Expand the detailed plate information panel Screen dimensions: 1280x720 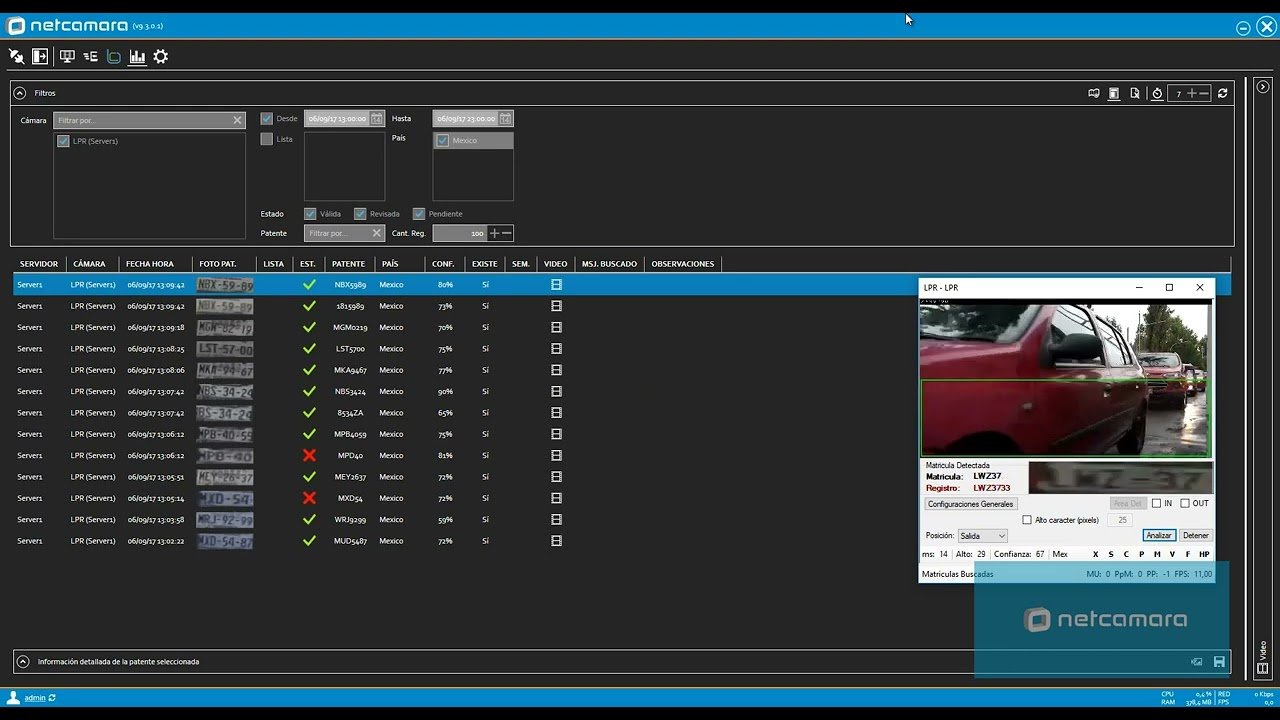pyautogui.click(x=23, y=662)
